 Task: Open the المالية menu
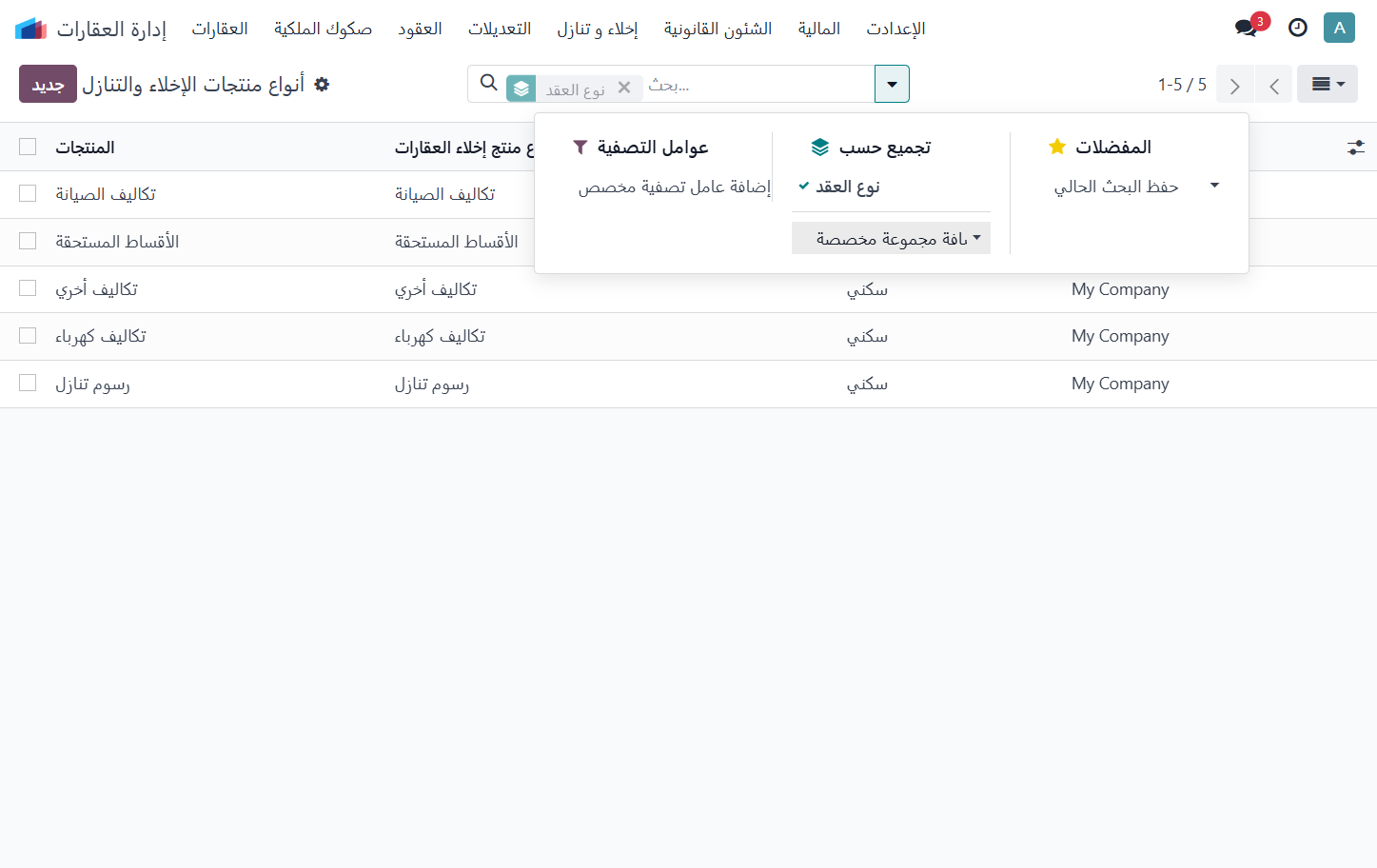pos(819,29)
